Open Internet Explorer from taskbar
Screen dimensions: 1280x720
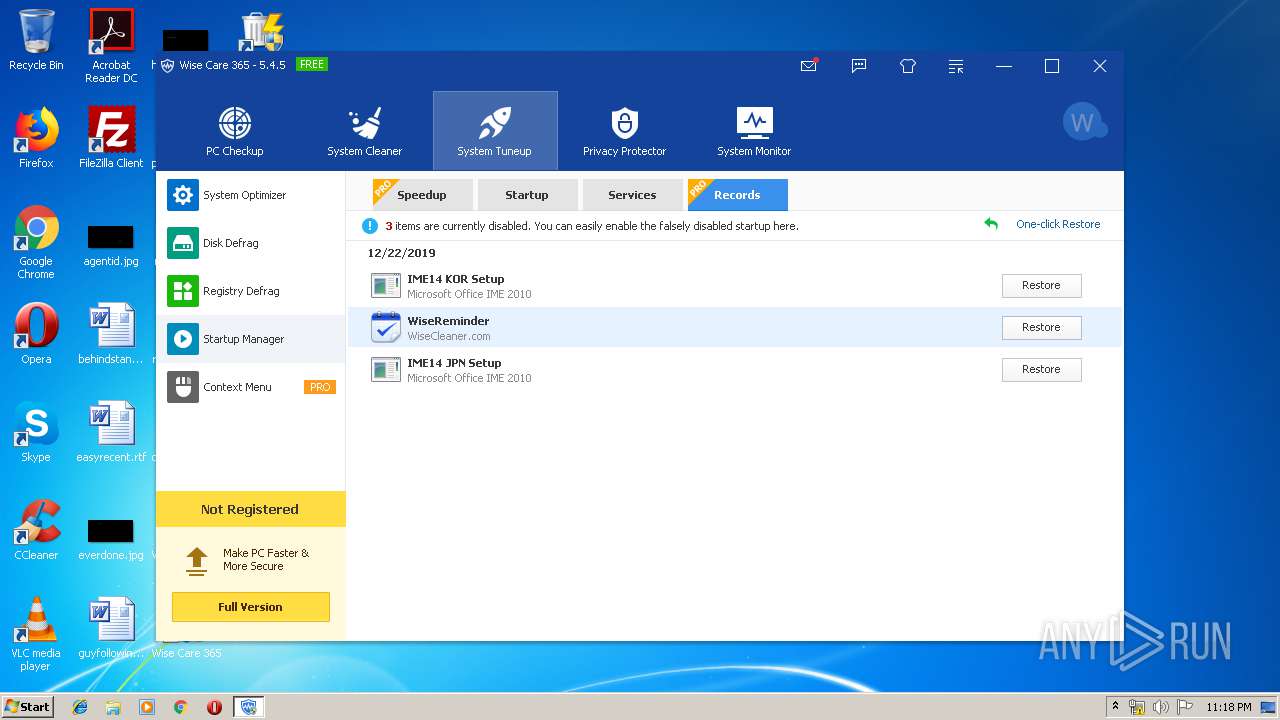pos(80,707)
